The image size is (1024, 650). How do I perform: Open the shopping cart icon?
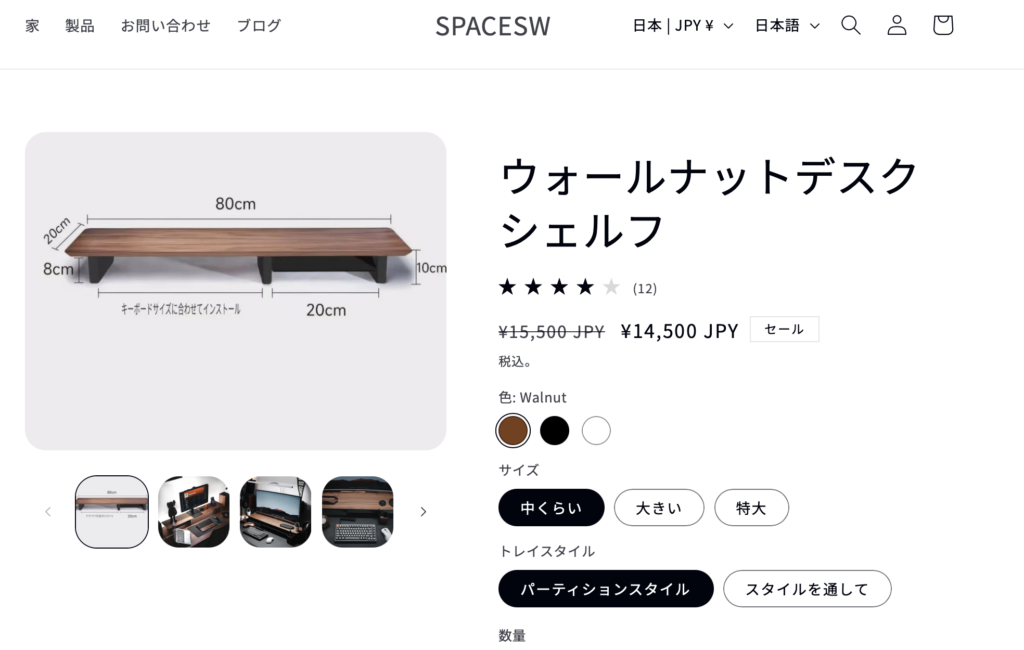[942, 25]
